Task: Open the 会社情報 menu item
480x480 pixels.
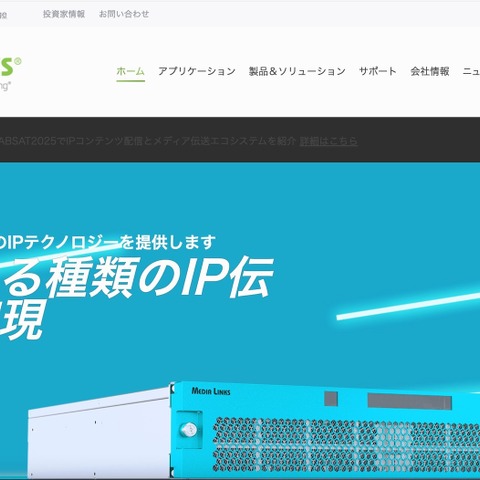Action: click(430, 71)
